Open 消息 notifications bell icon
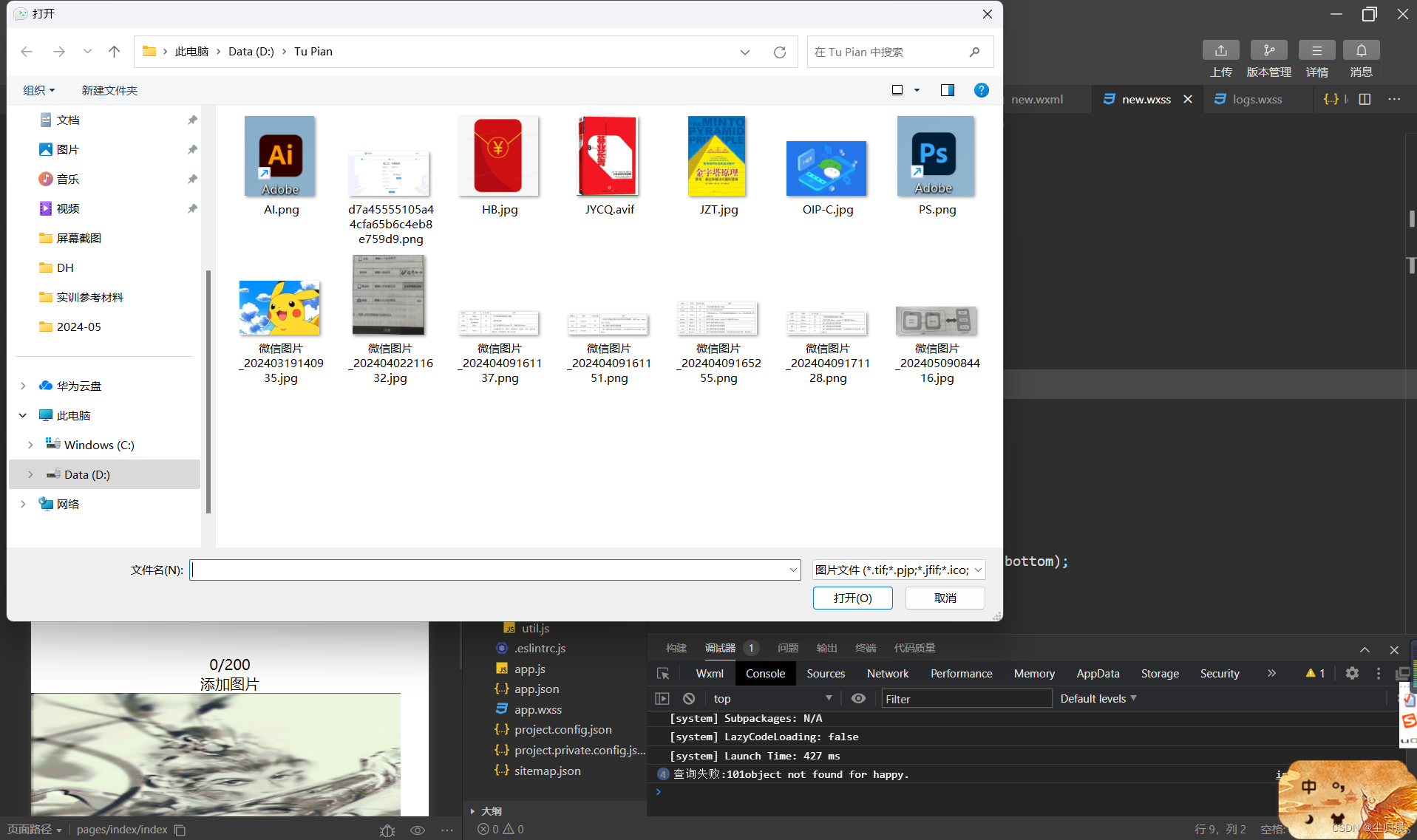The width and height of the screenshot is (1417, 840). pyautogui.click(x=1362, y=50)
